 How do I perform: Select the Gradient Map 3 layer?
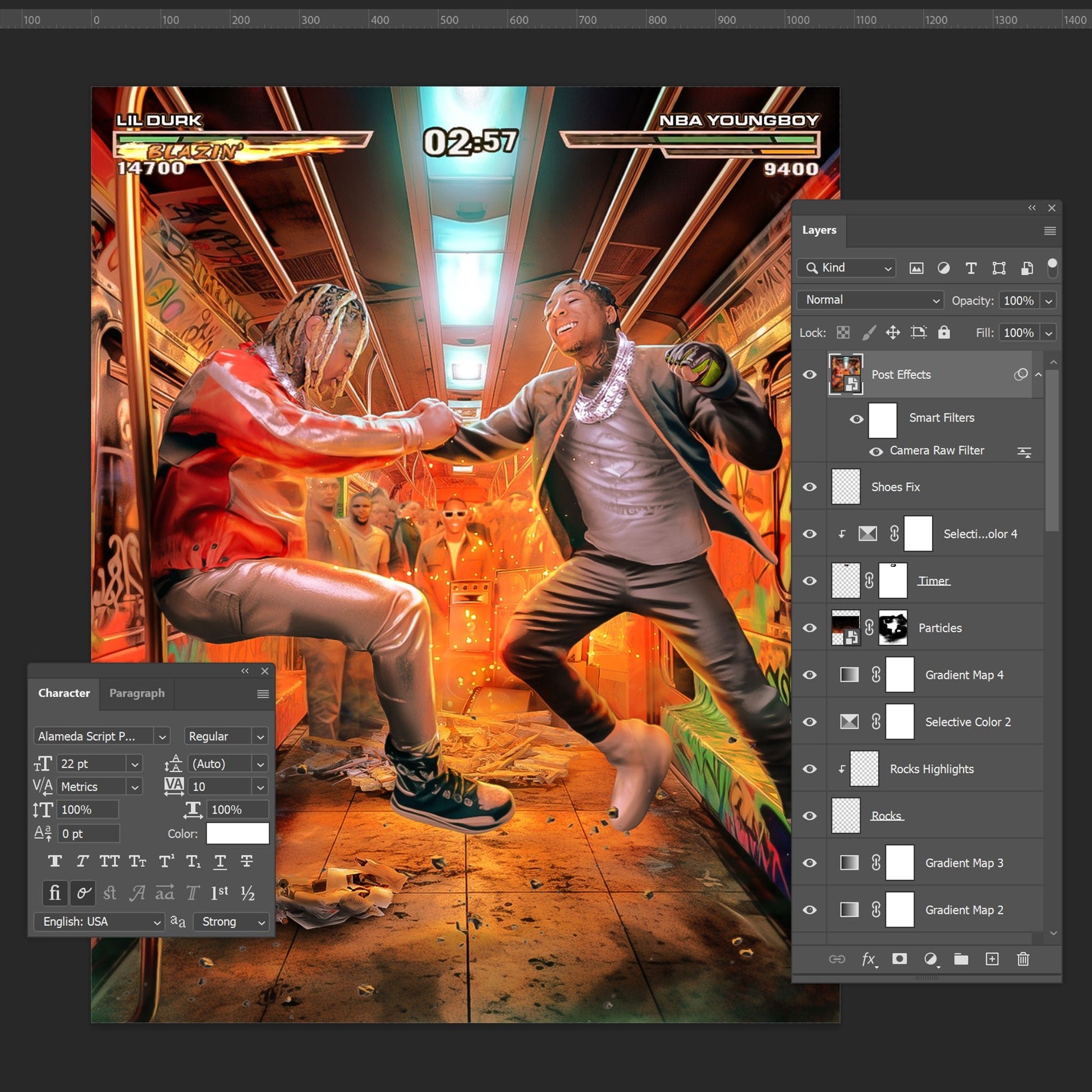coord(934,862)
